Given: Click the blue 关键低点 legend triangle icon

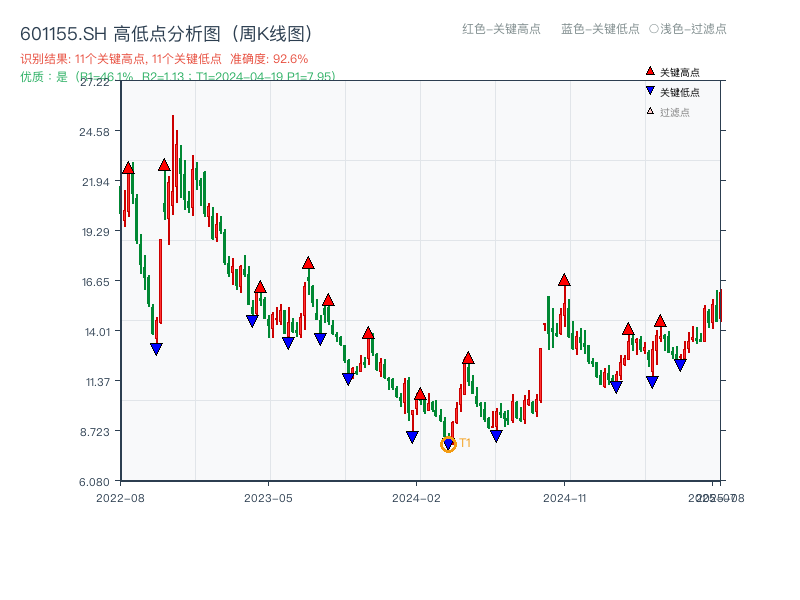Looking at the screenshot, I should (x=650, y=91).
